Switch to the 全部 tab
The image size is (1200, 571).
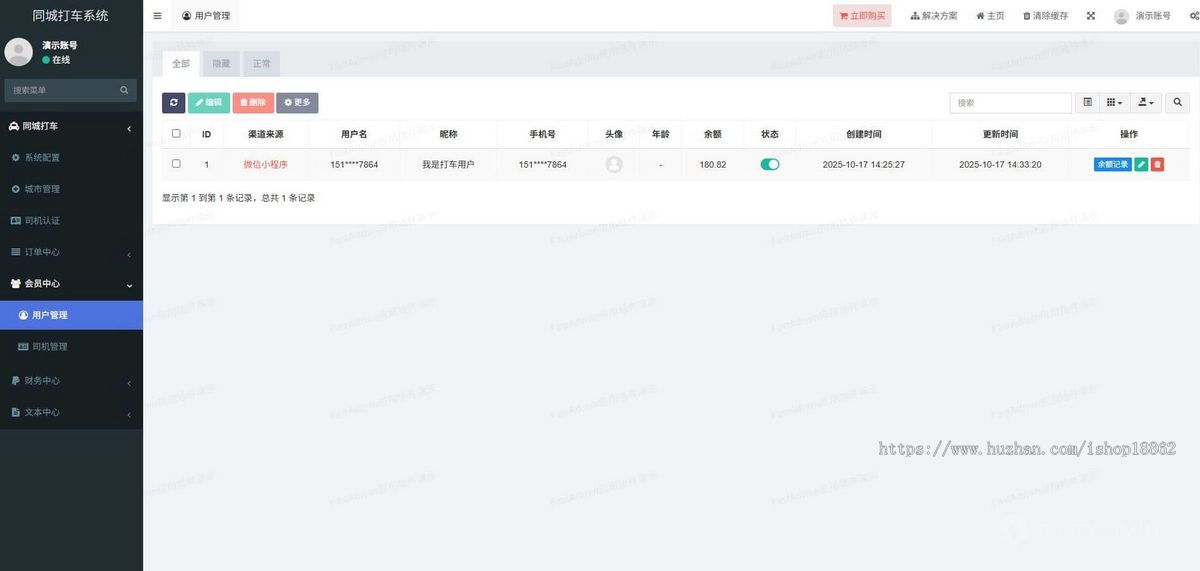pyautogui.click(x=181, y=63)
